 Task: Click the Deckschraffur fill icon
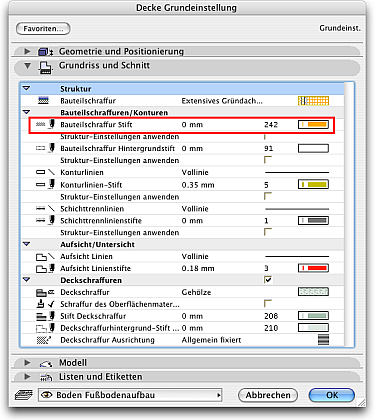45,292
